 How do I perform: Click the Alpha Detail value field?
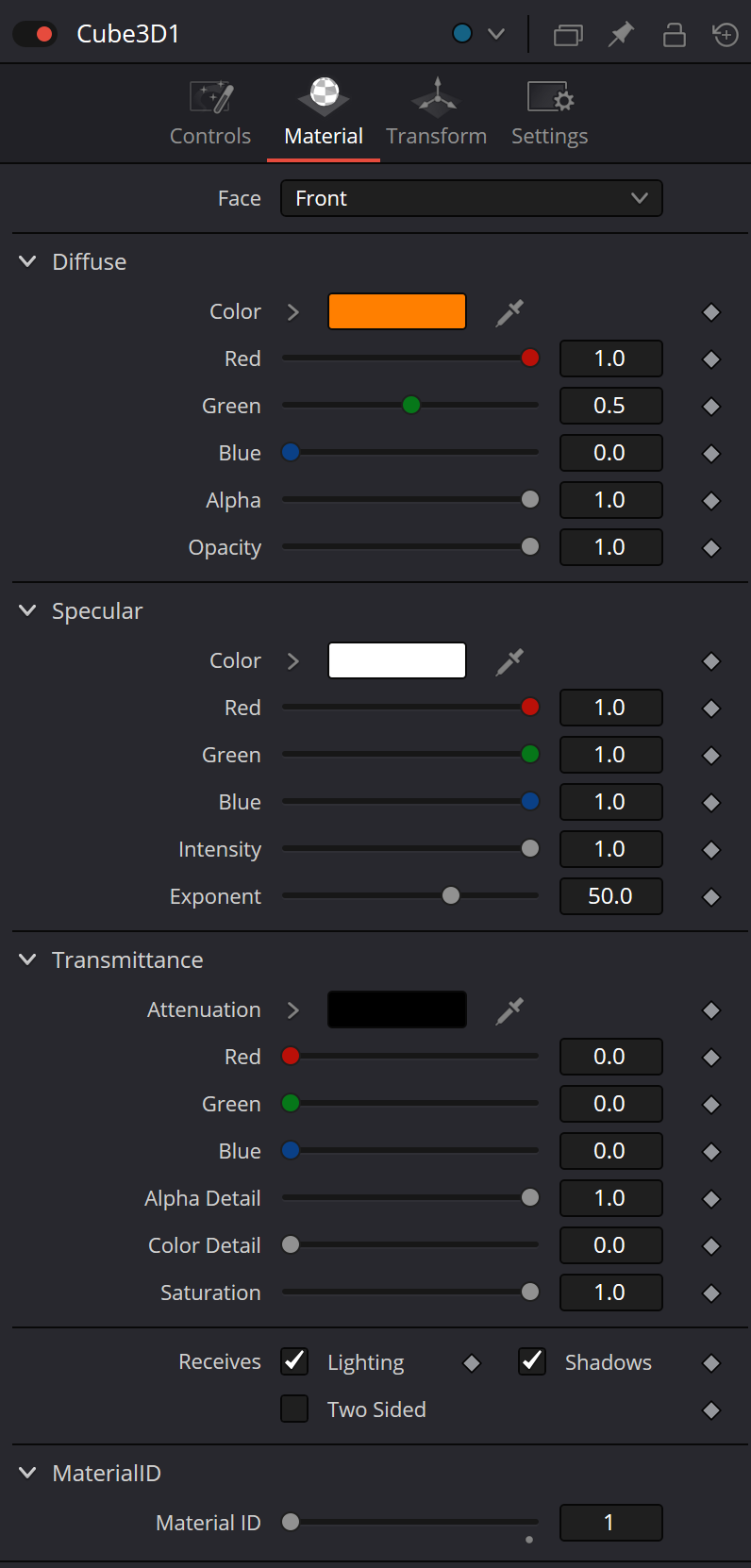611,1198
